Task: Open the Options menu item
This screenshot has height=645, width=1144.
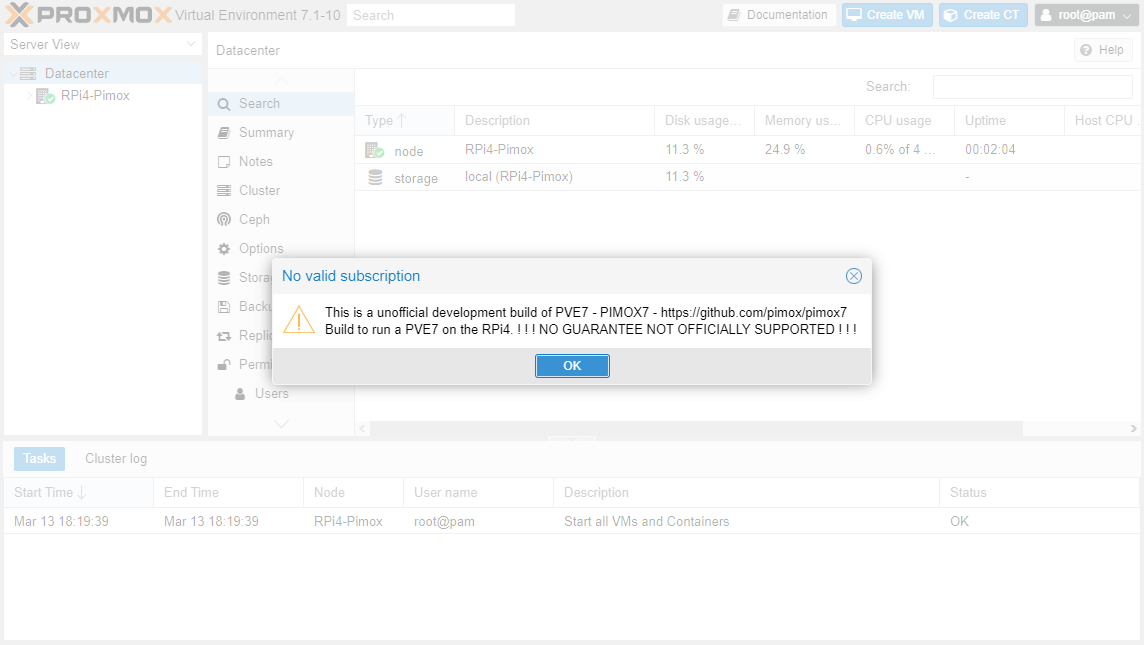Action: pos(281,249)
